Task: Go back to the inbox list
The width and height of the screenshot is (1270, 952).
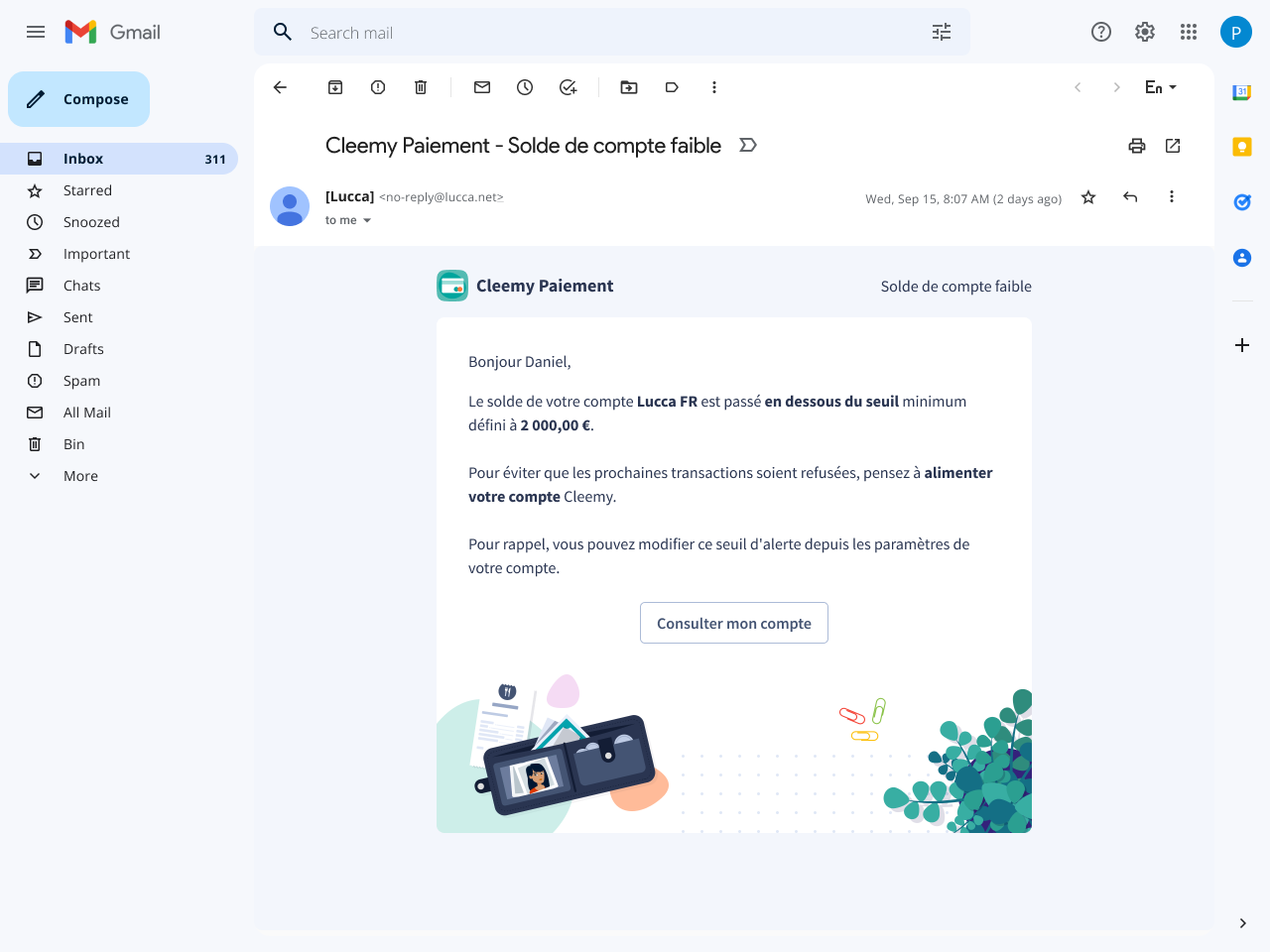Action: point(280,87)
